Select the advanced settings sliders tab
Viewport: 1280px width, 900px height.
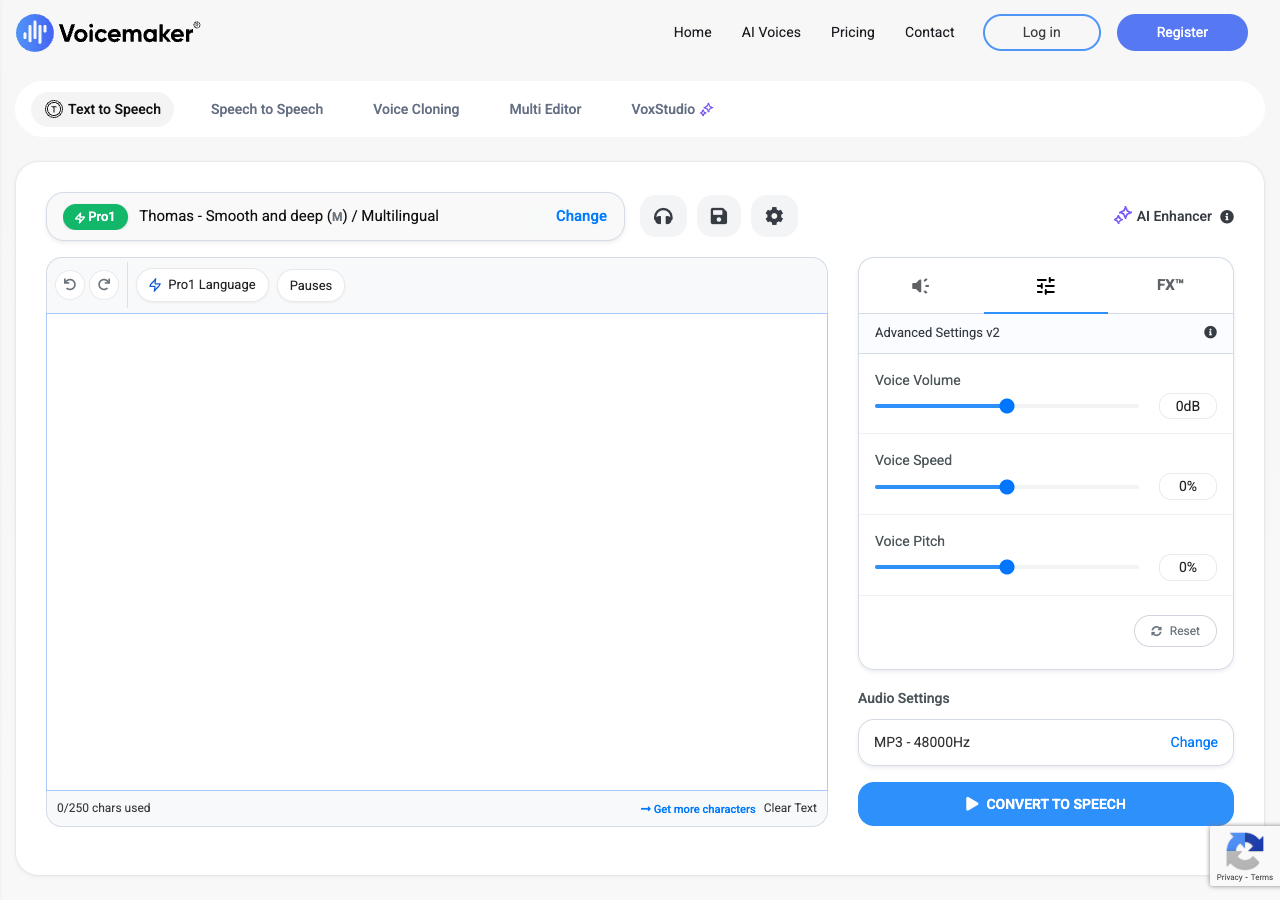click(1046, 286)
